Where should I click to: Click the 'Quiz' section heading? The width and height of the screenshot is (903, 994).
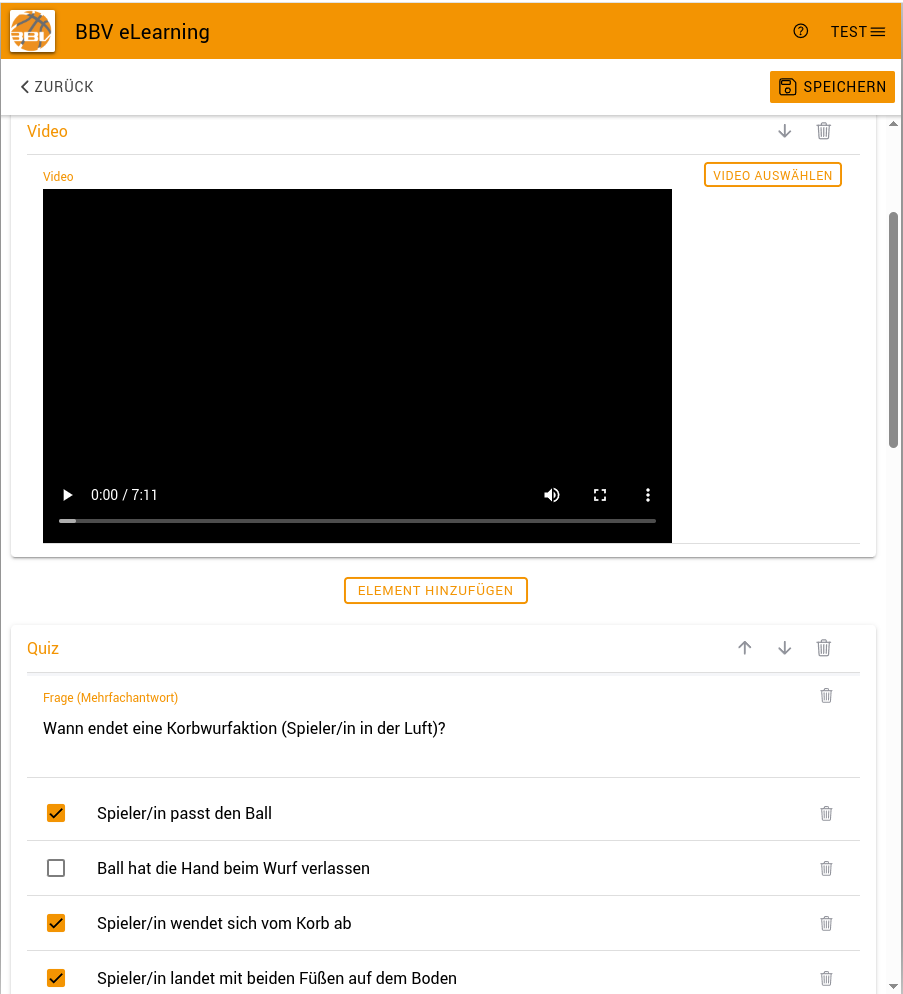[x=43, y=648]
